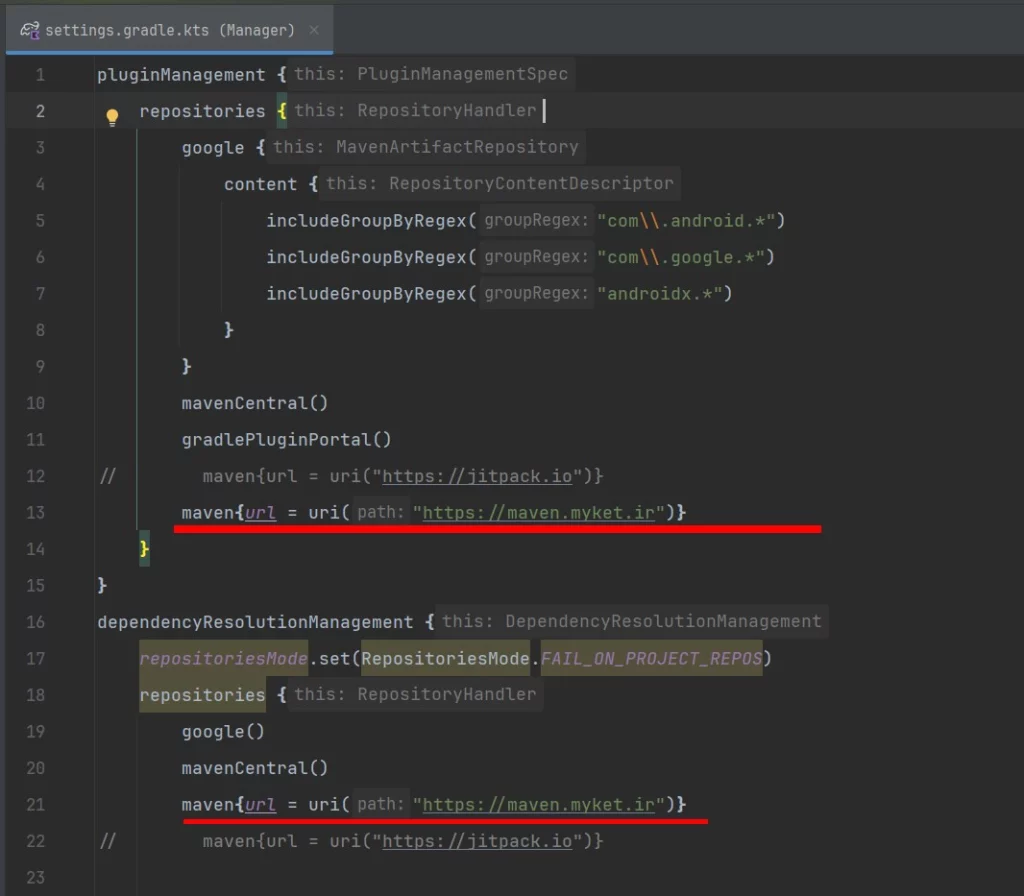The height and width of the screenshot is (896, 1024).
Task: Click google() on line 19
Action: click(223, 731)
